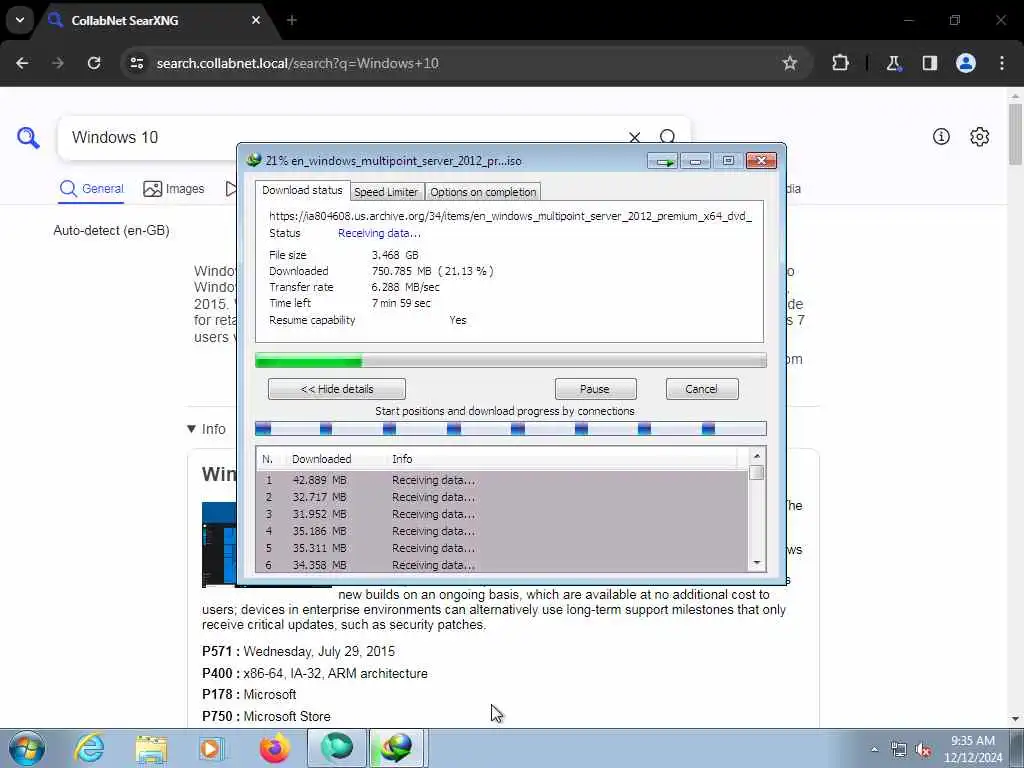Image resolution: width=1024 pixels, height=768 pixels.
Task: Bookmark this page with the star icon
Action: tap(790, 63)
